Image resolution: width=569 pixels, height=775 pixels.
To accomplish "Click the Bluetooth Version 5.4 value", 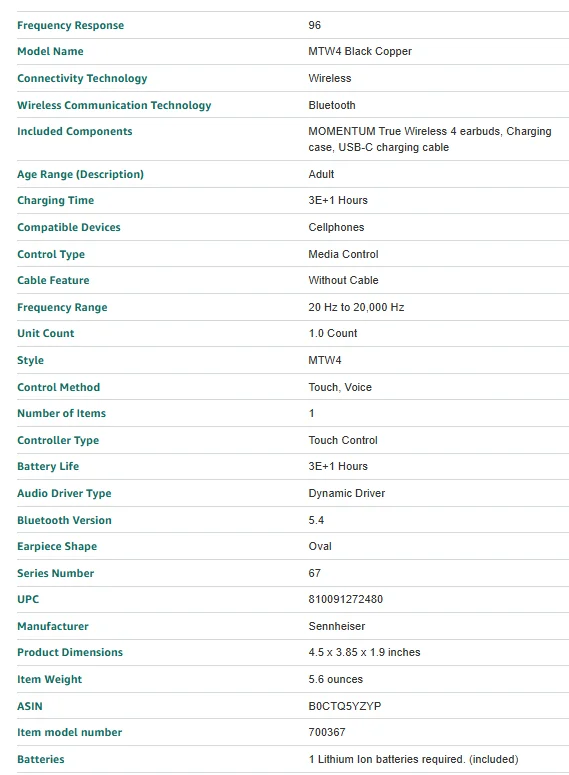I will click(x=316, y=520).
